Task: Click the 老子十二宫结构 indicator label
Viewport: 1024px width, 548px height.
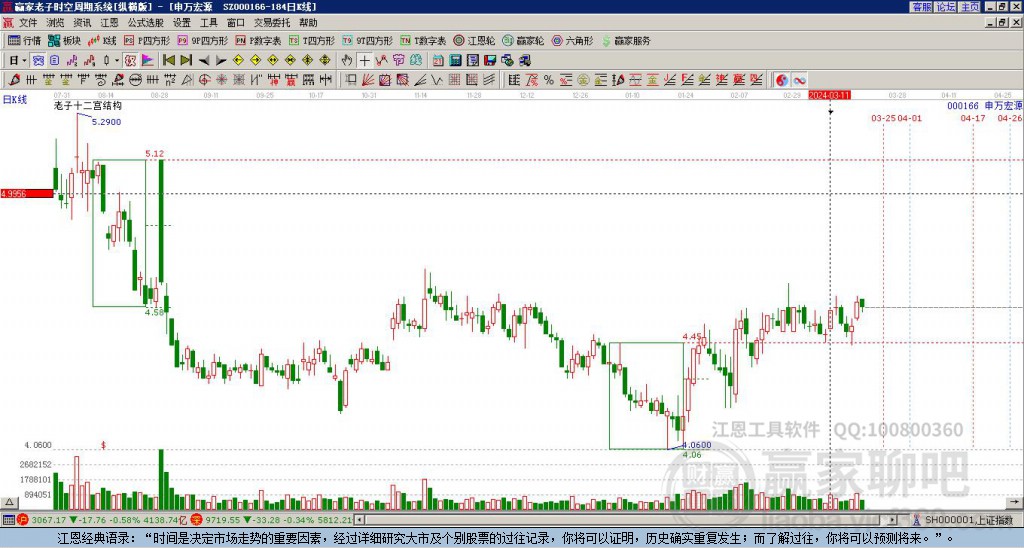Action: click(88, 105)
